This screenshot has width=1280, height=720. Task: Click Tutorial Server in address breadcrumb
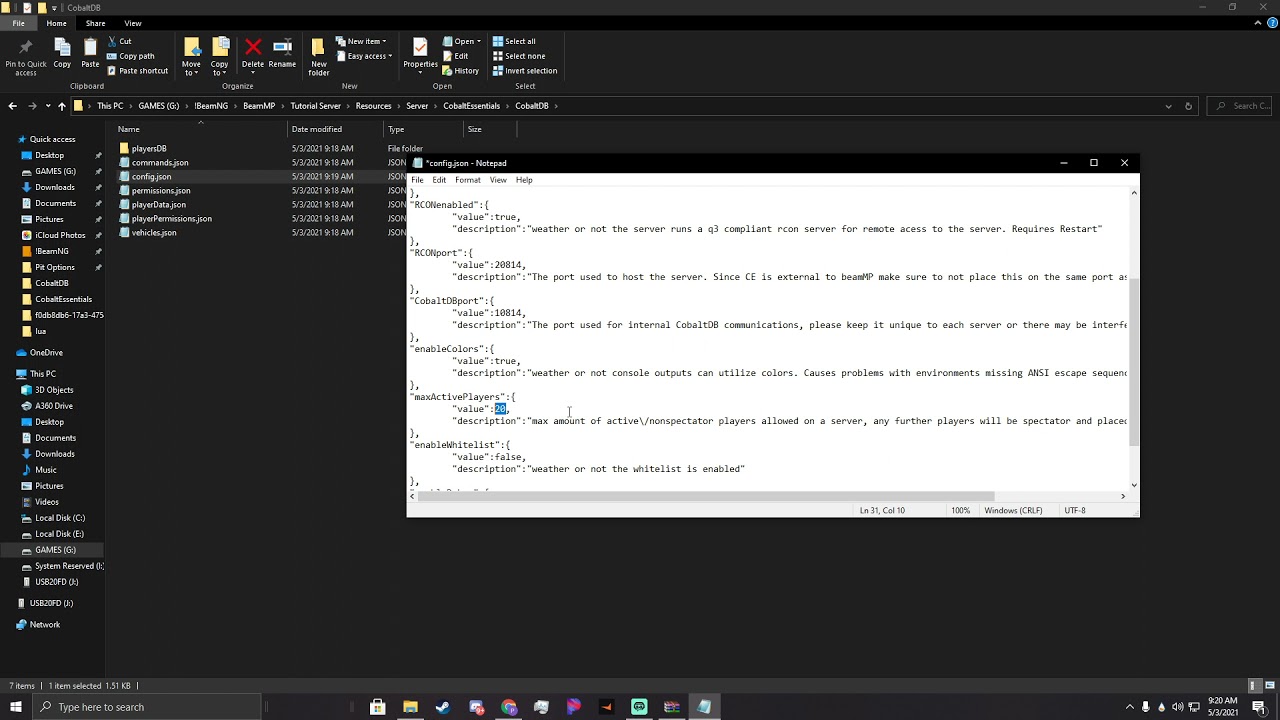pyautogui.click(x=315, y=106)
